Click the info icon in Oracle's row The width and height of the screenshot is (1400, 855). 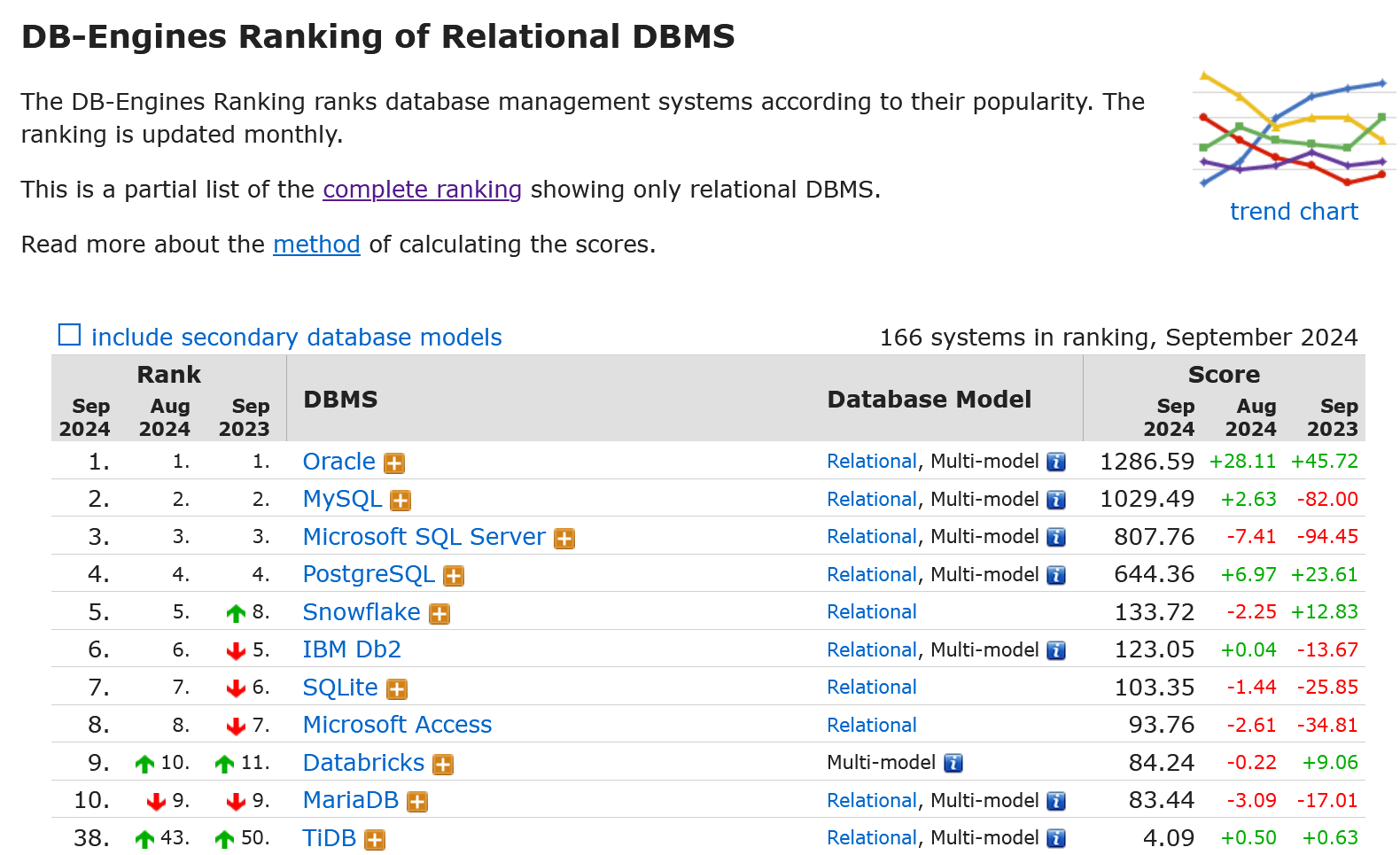click(x=1055, y=462)
